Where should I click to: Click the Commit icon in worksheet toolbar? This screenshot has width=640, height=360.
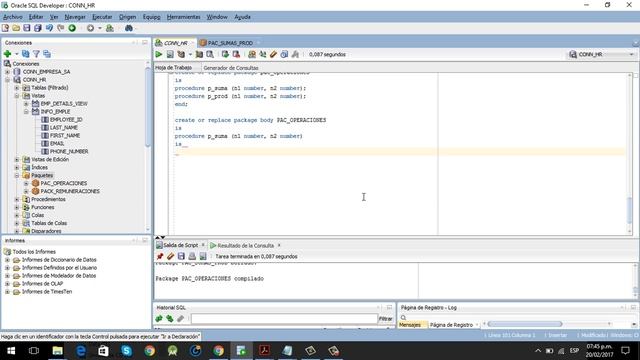(225, 54)
